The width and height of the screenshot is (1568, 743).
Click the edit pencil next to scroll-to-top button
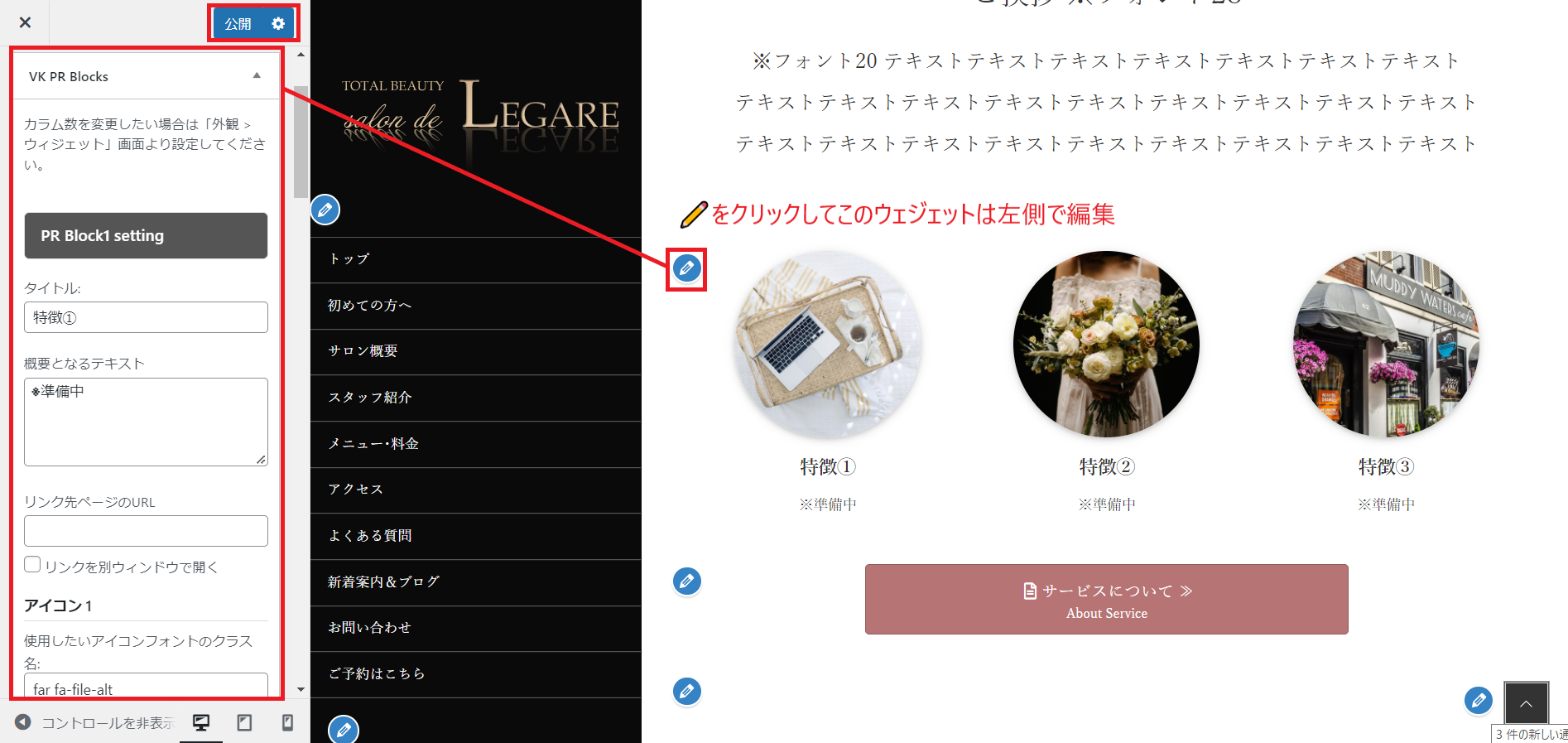pos(1479,701)
